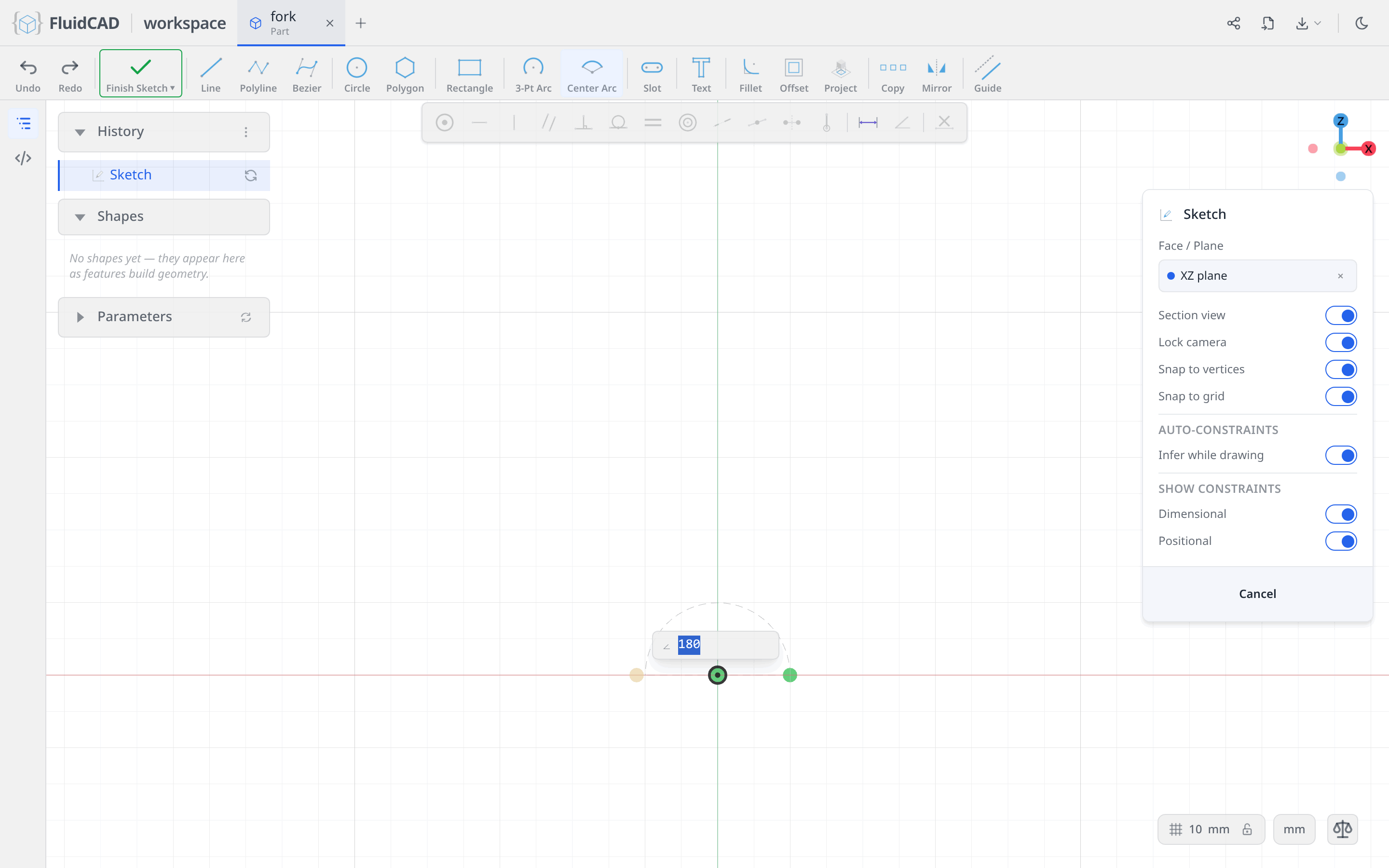The image size is (1389, 868).
Task: Open History panel options menu
Action: (245, 132)
